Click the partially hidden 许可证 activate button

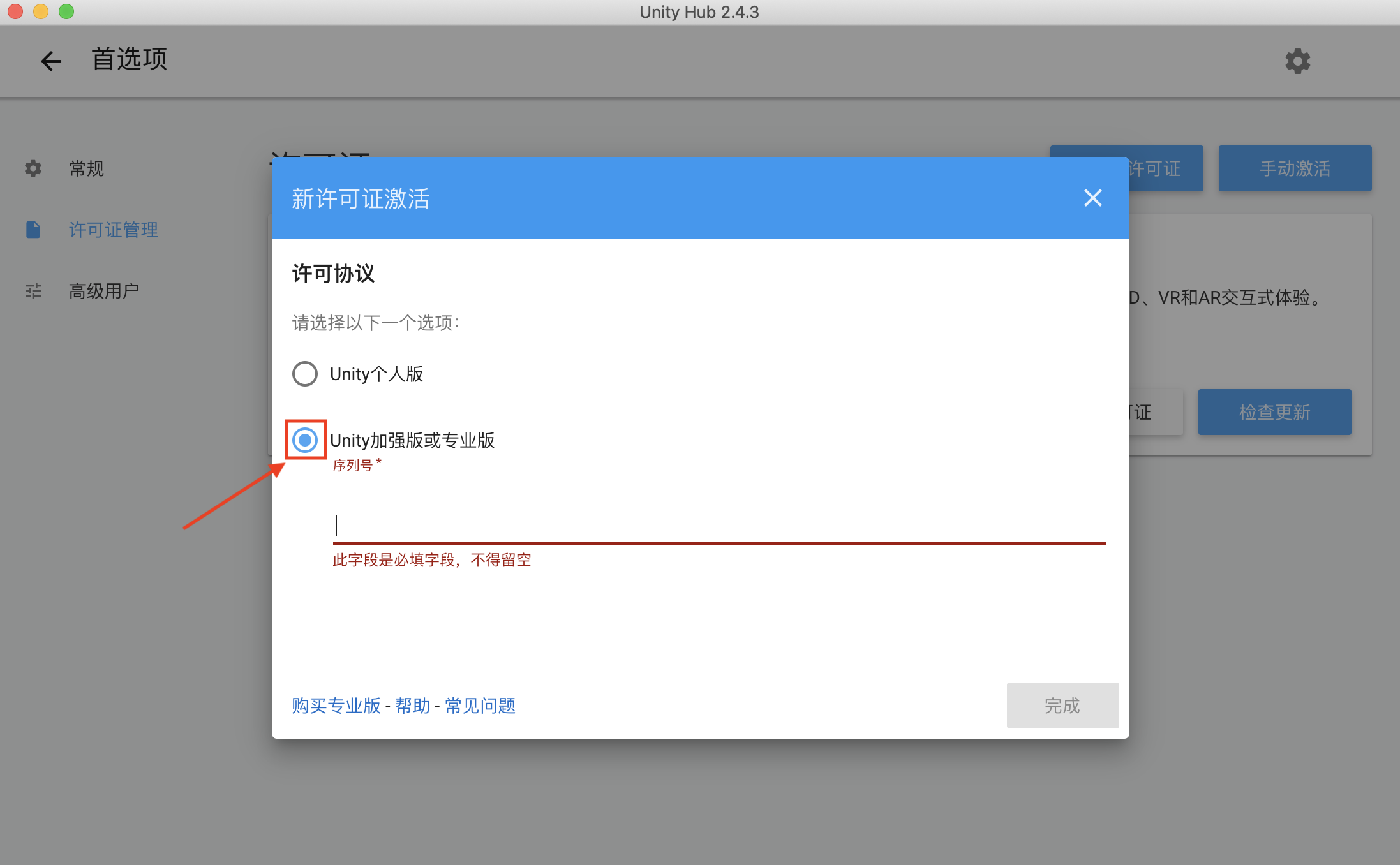[x=1166, y=168]
